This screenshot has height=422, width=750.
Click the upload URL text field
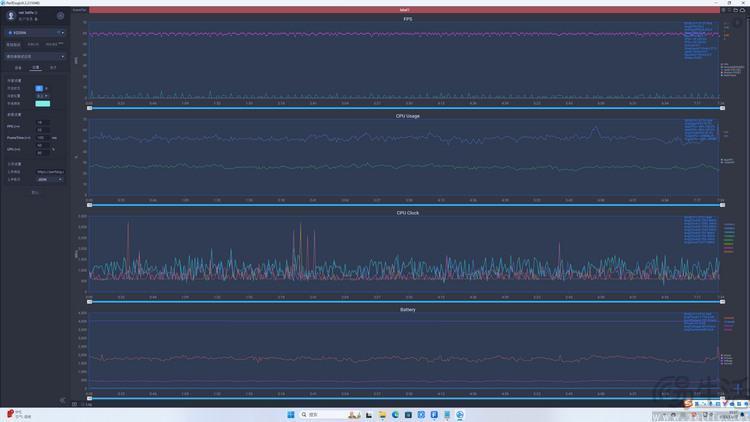pyautogui.click(x=50, y=172)
